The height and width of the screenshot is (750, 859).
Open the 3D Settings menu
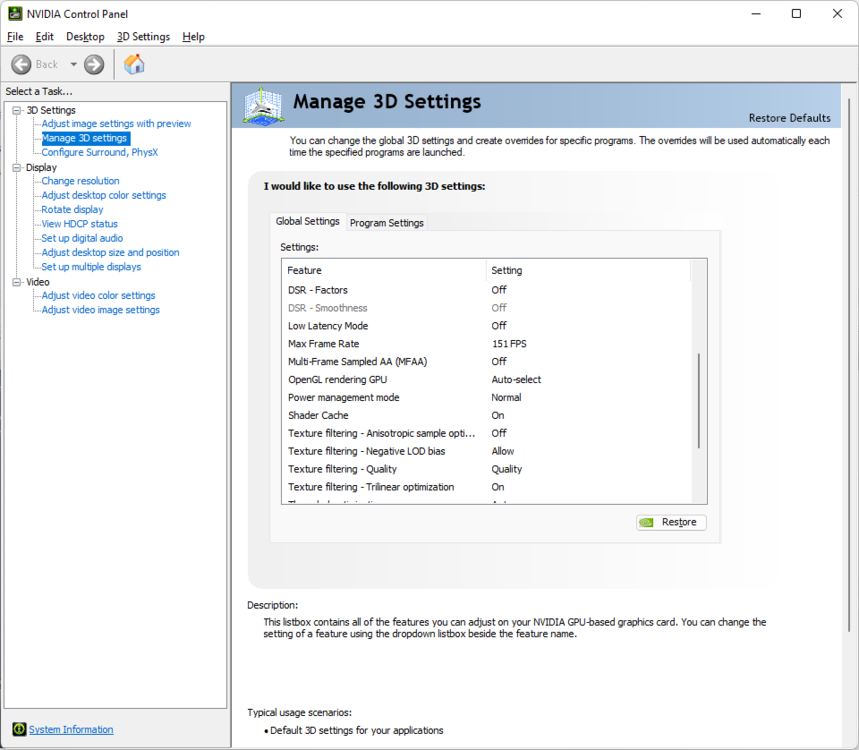pos(143,37)
